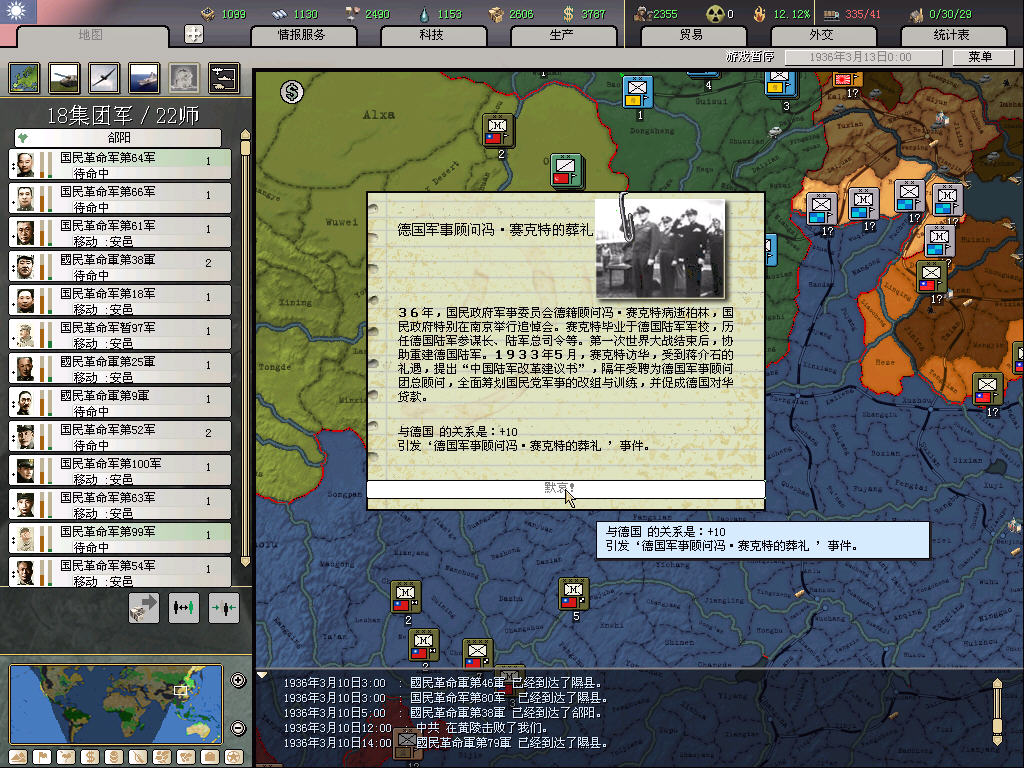This screenshot has height=768, width=1024.
Task: Click the oil drop resource icon
Action: [424, 14]
